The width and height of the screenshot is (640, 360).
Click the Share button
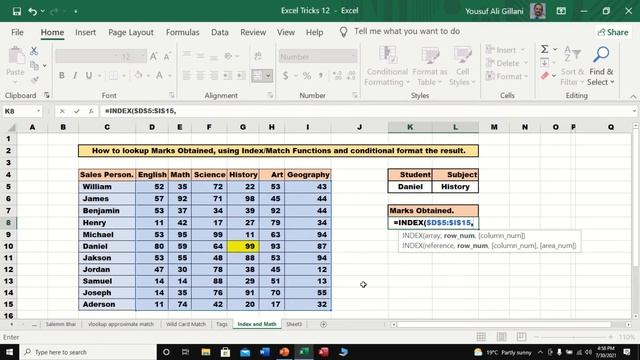point(613,32)
